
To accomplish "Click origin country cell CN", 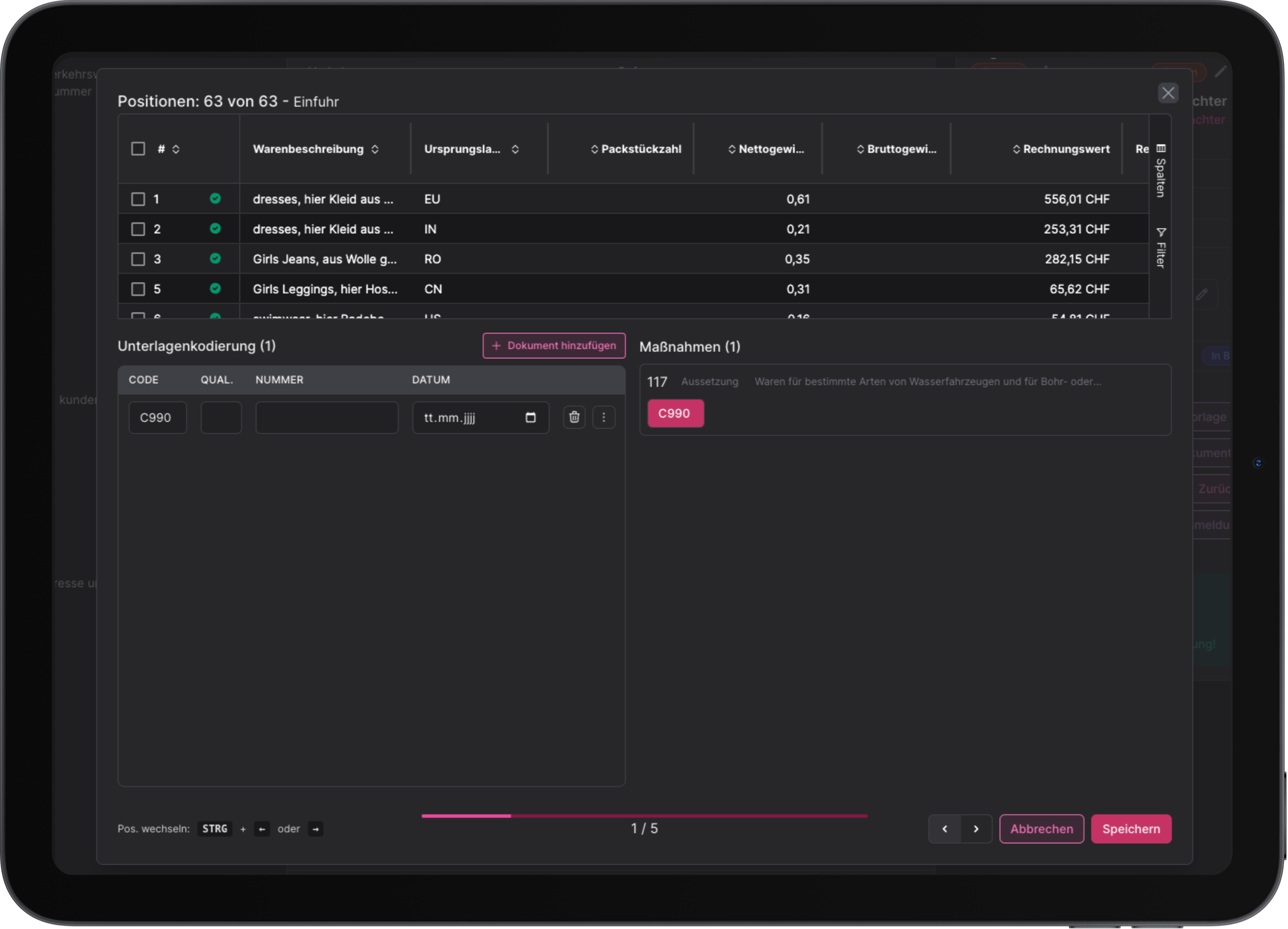I will click(433, 289).
